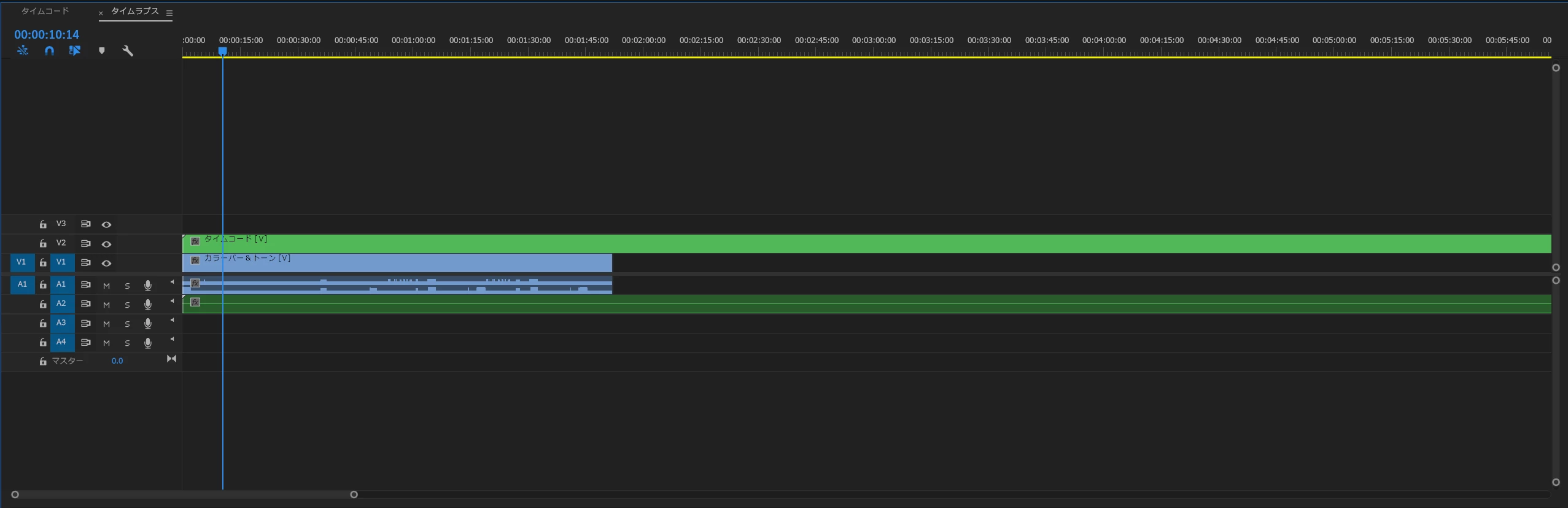Click horizontal zoom scrollbar bar
The width and height of the screenshot is (1568, 508).
point(184,494)
